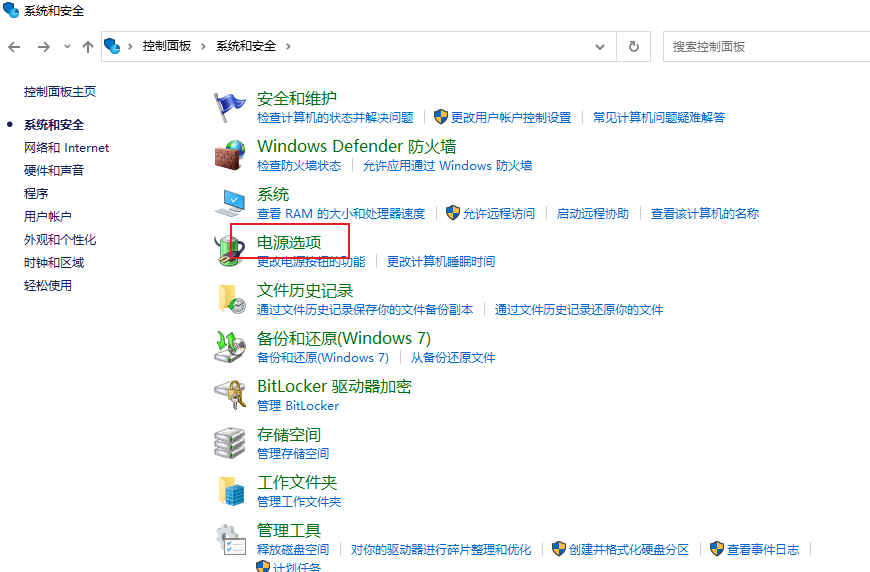Click 启动远程协助 link
Image resolution: width=870 pixels, height=572 pixels.
[593, 214]
